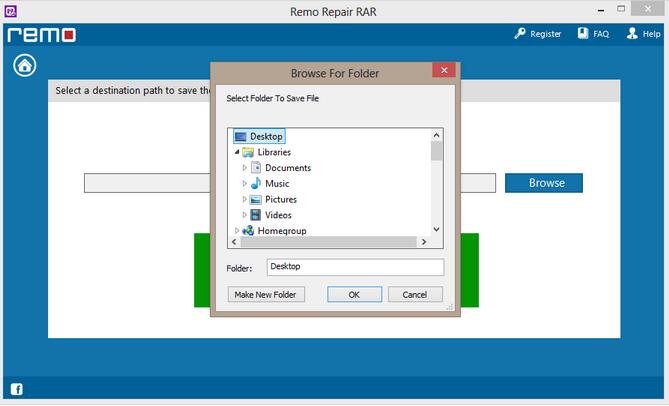Open the FAQ book icon
The width and height of the screenshot is (669, 406).
pos(582,33)
